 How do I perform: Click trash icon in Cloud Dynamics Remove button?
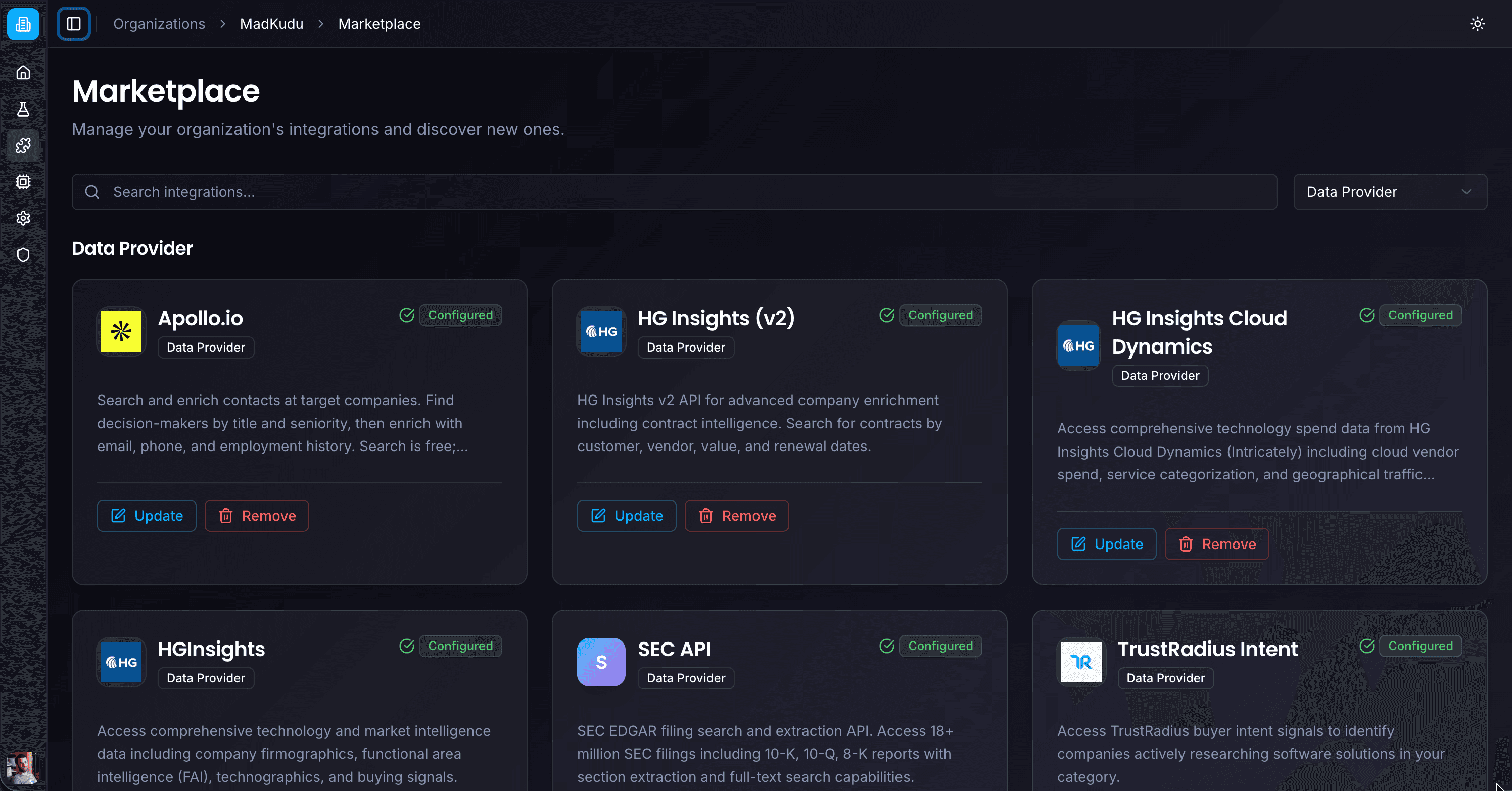[x=1186, y=544]
